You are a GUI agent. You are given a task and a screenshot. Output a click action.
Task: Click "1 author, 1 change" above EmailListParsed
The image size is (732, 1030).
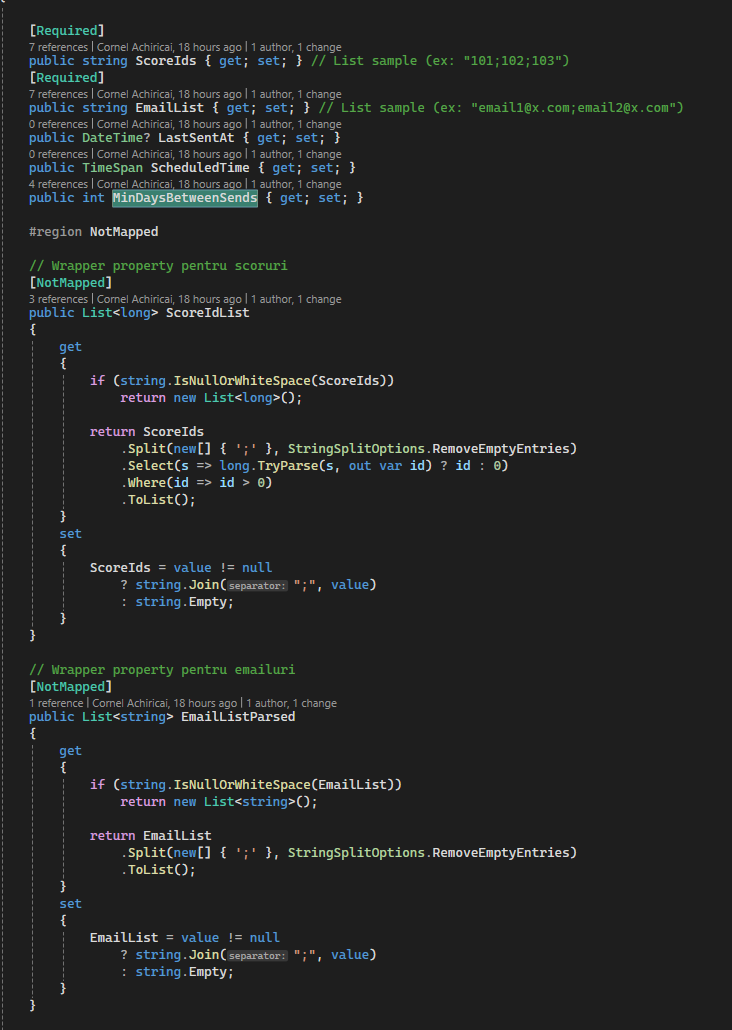[291, 703]
